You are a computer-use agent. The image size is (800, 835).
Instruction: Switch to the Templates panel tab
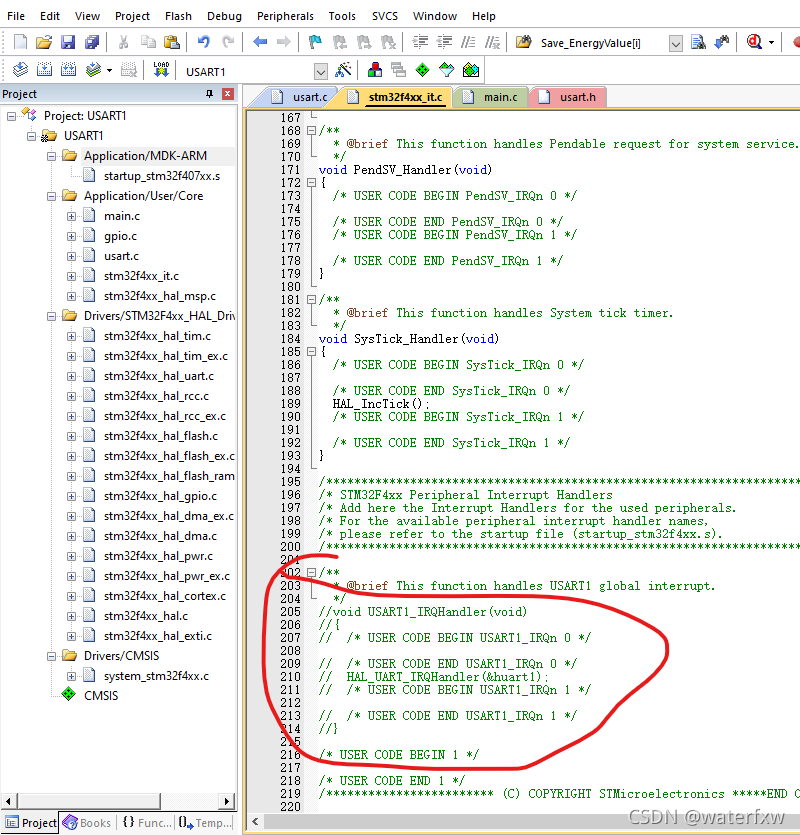(206, 823)
